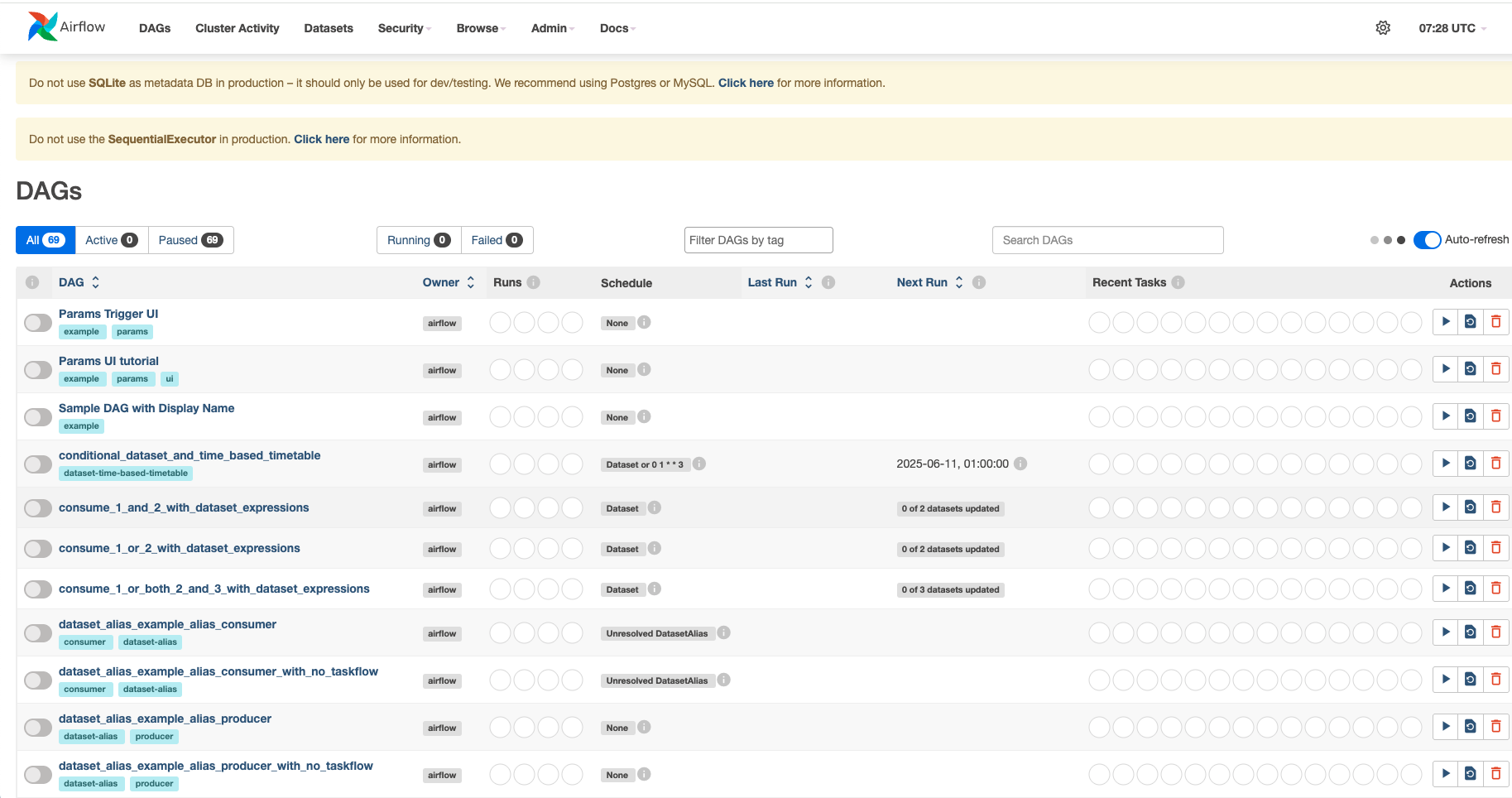Unpause the Params Trigger UI DAG

pos(38,323)
